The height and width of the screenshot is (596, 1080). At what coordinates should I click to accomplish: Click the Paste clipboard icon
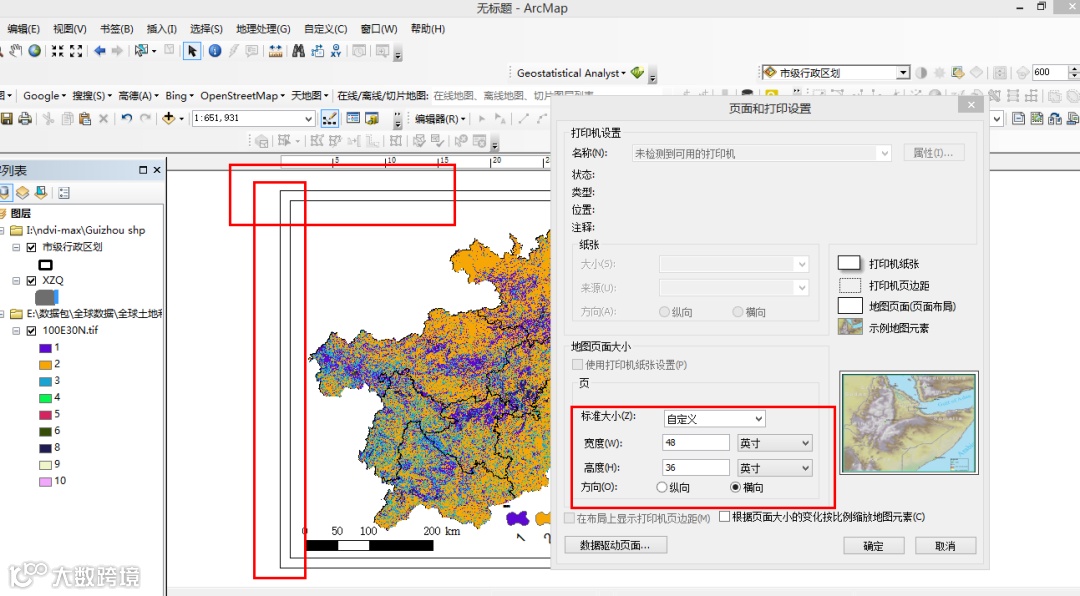pos(85,119)
